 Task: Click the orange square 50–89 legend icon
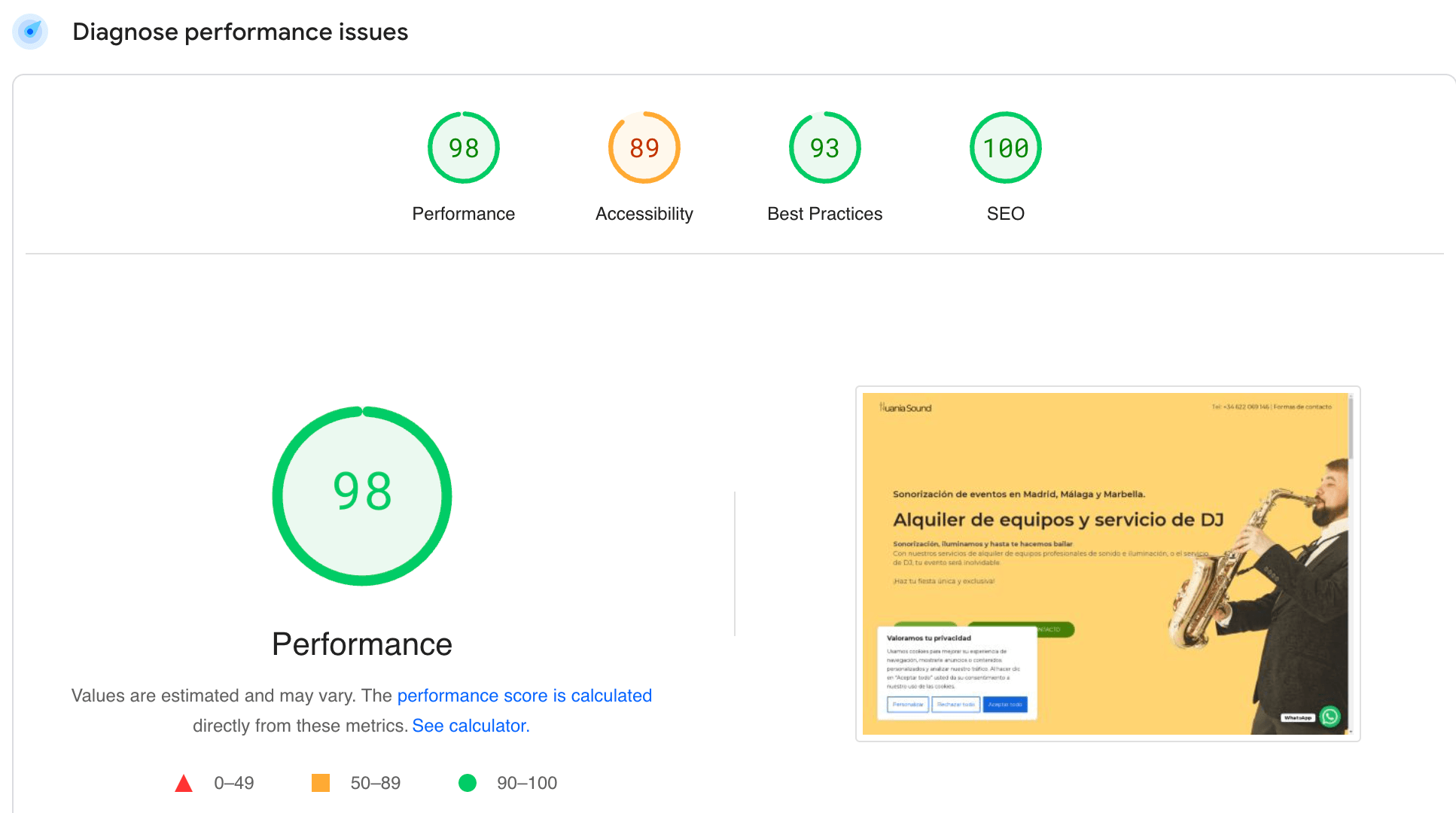[x=321, y=783]
